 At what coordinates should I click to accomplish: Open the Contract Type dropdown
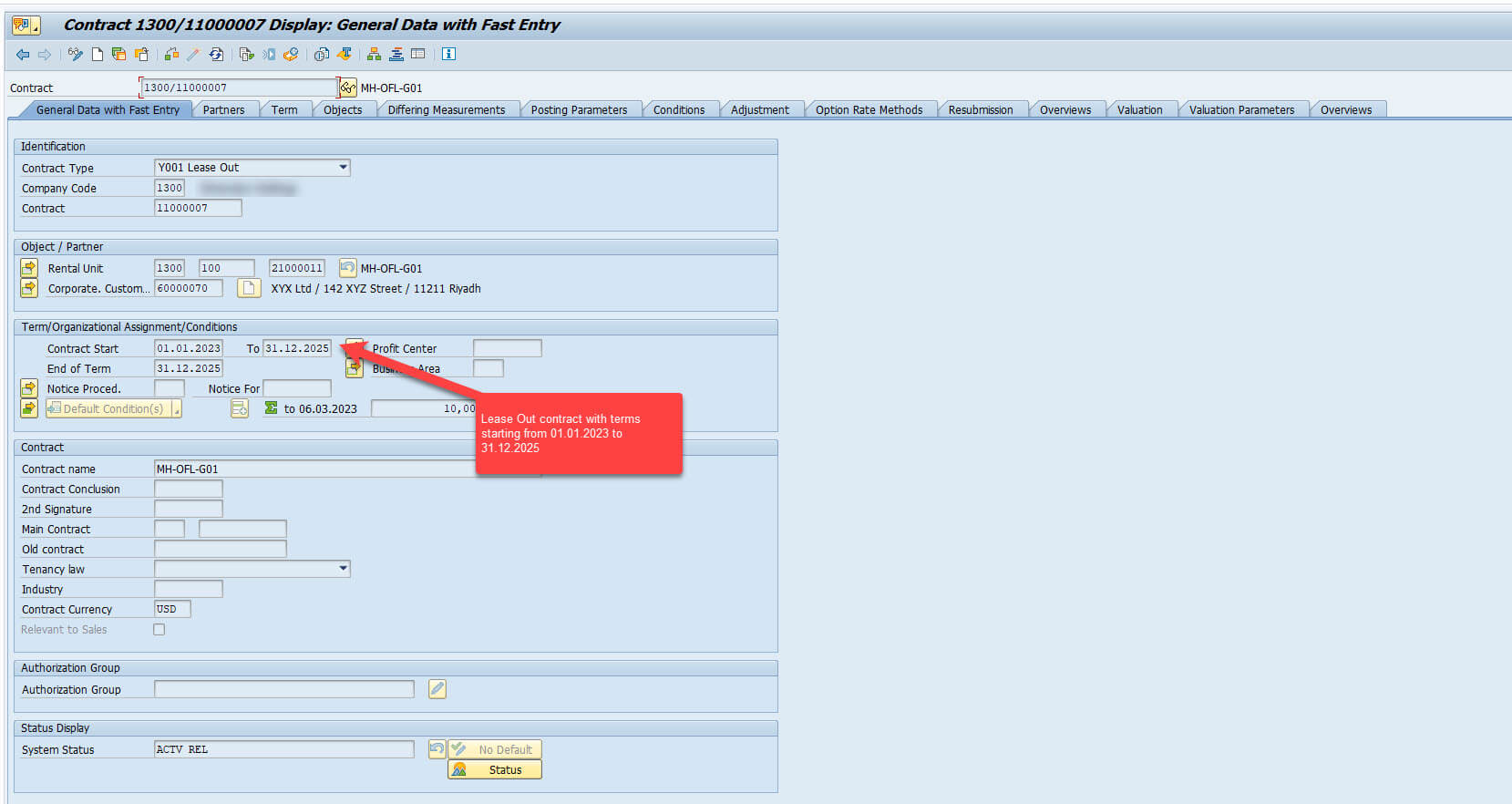tap(343, 168)
